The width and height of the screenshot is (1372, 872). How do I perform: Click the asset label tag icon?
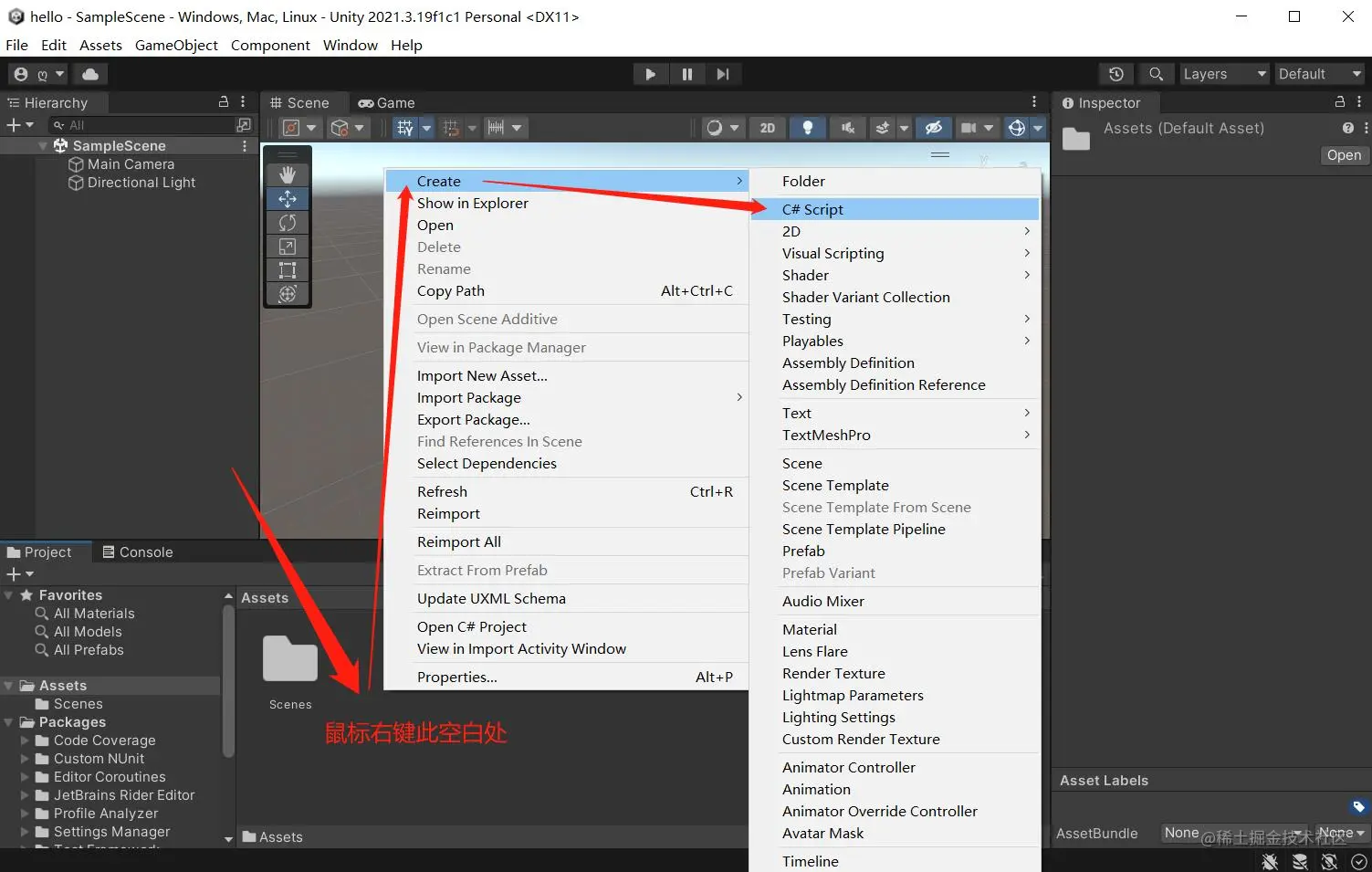click(1358, 806)
